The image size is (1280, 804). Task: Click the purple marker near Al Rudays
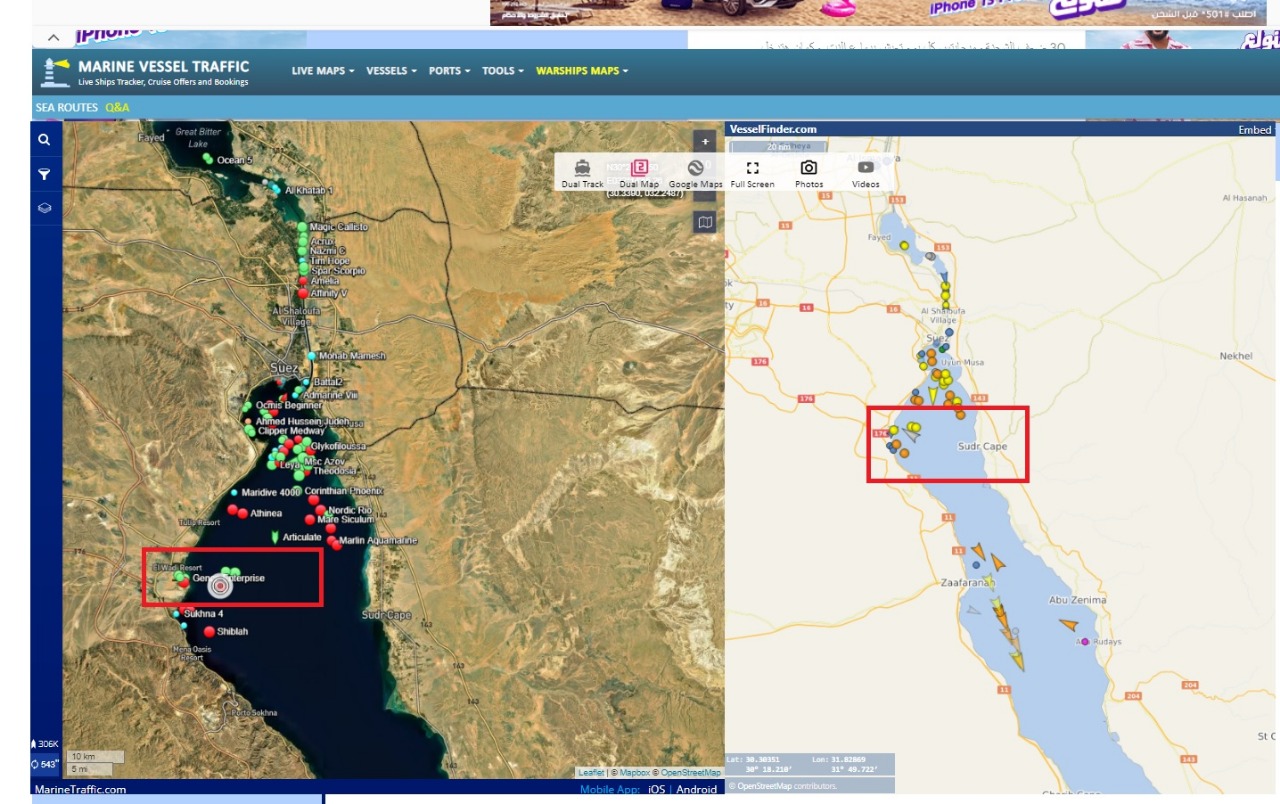coord(1085,642)
